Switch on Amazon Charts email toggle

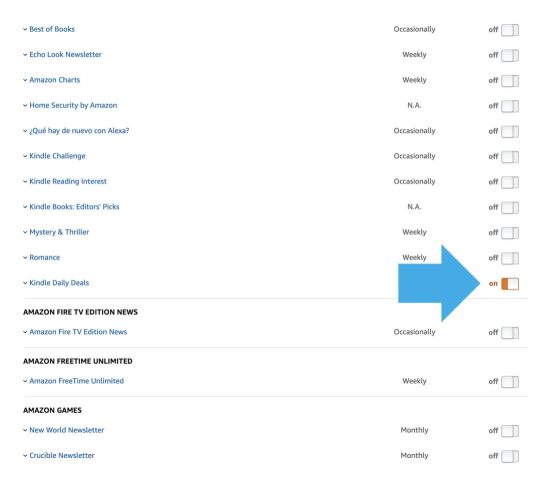(510, 81)
